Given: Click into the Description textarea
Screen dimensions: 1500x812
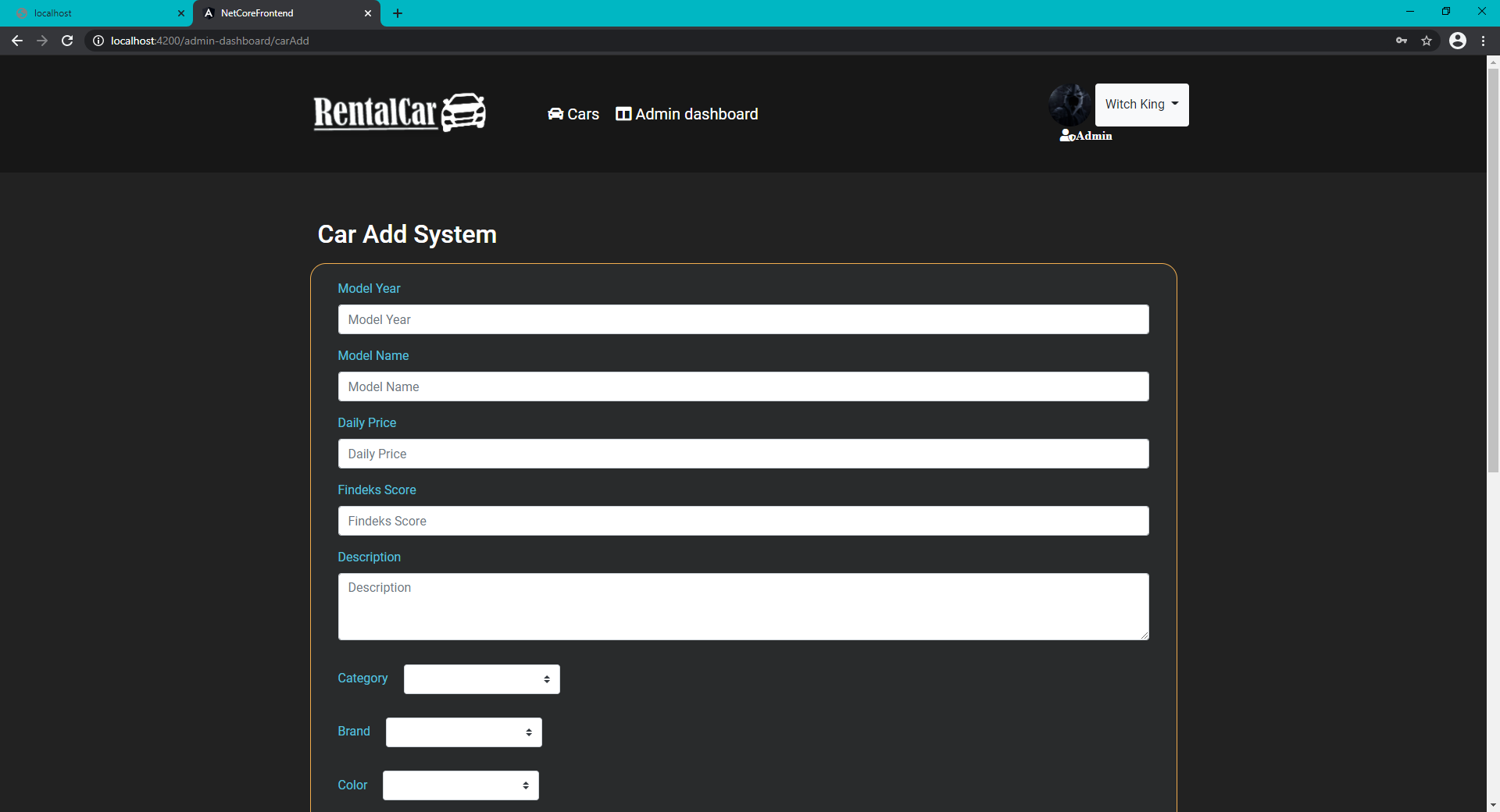Looking at the screenshot, I should (x=743, y=607).
